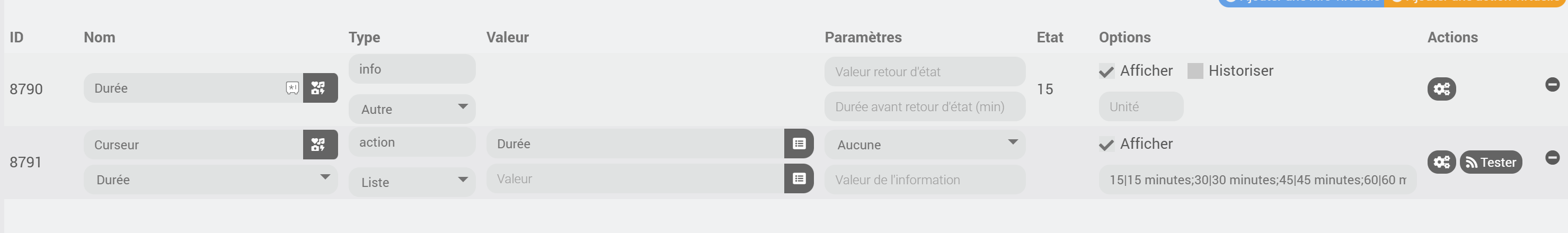Click the small icon inside the Durée name field
Viewport: 1568px width, 233px height.
[x=292, y=88]
